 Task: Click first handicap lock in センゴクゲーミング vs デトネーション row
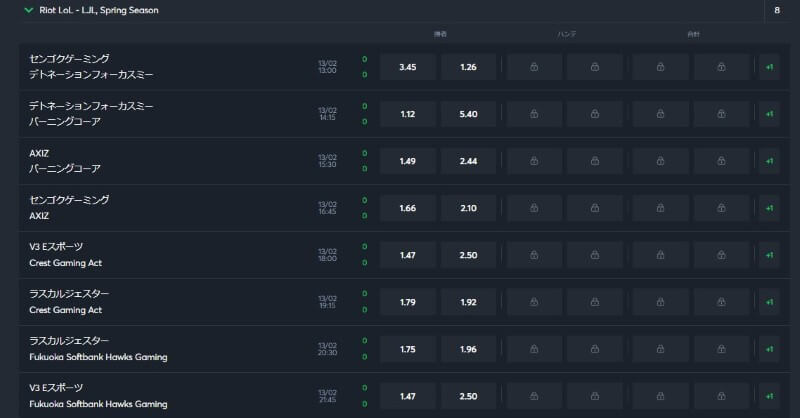coord(535,67)
